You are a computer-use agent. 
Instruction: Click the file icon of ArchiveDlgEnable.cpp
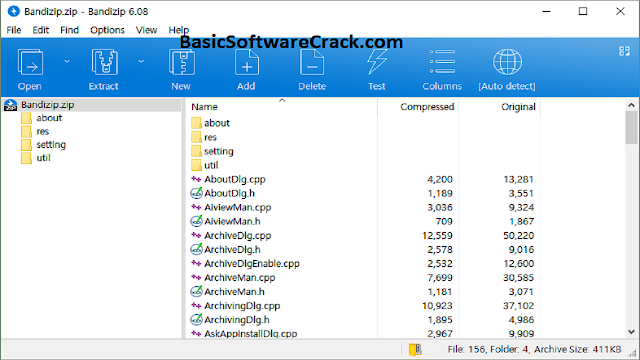(x=196, y=264)
